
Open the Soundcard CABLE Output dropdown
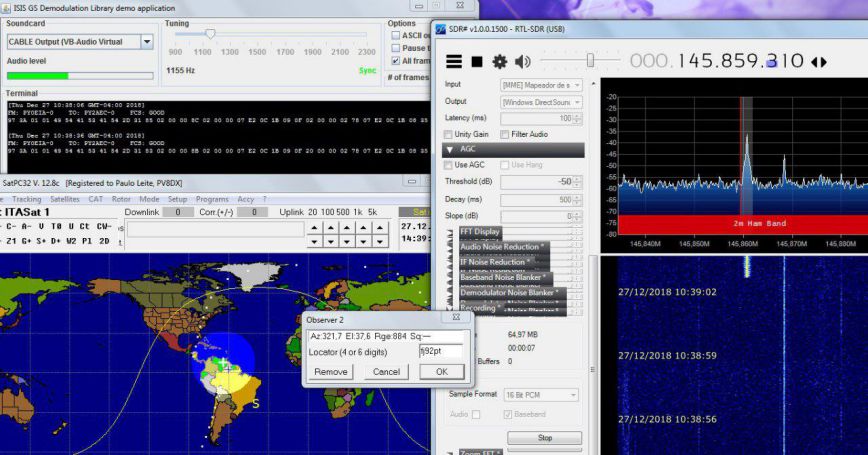pyautogui.click(x=147, y=42)
